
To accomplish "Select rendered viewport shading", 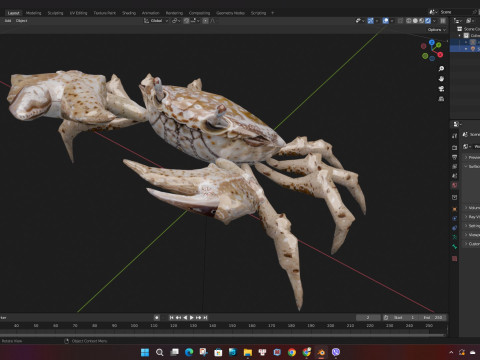I will point(428,21).
